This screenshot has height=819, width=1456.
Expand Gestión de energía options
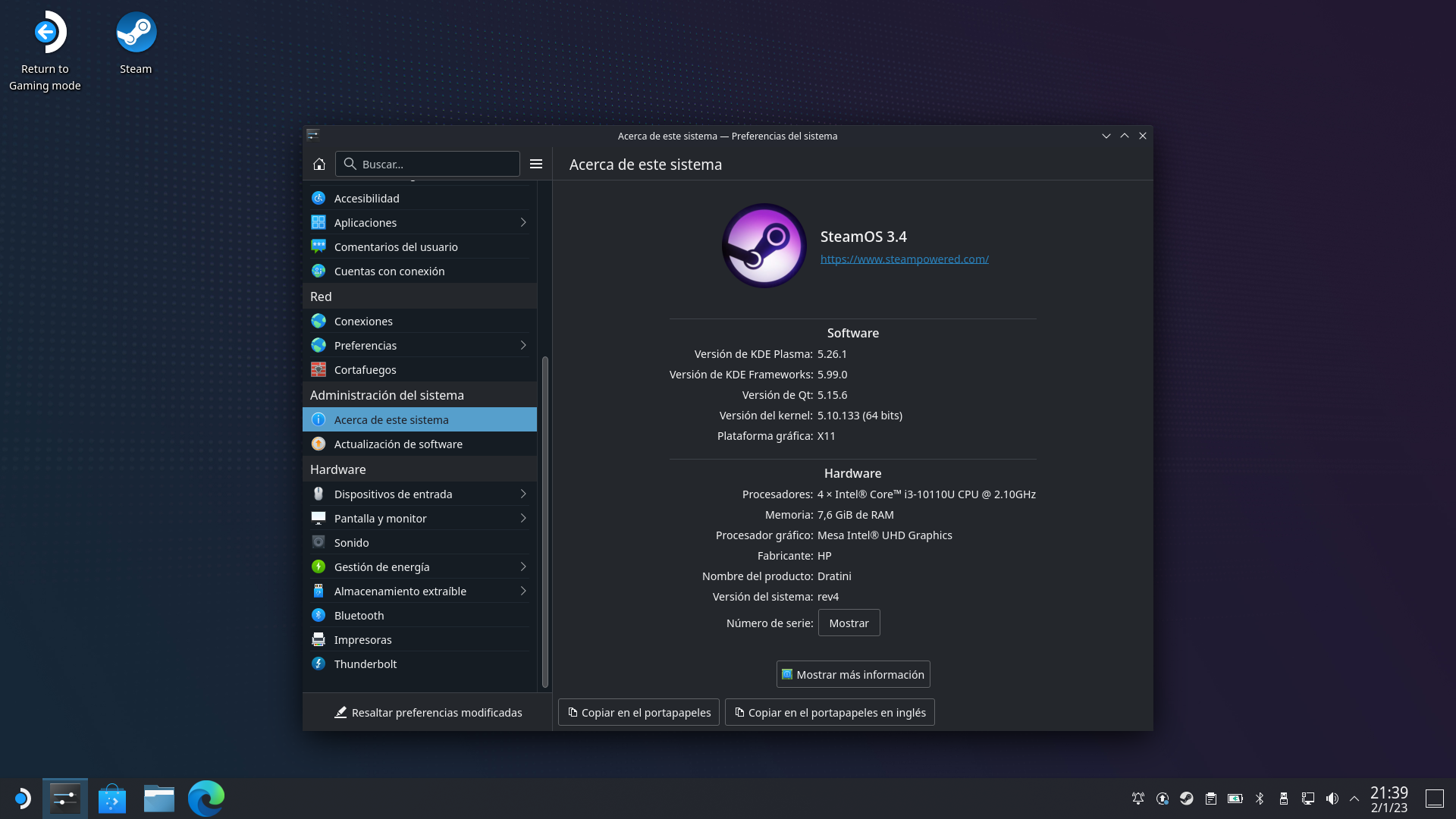tap(522, 566)
